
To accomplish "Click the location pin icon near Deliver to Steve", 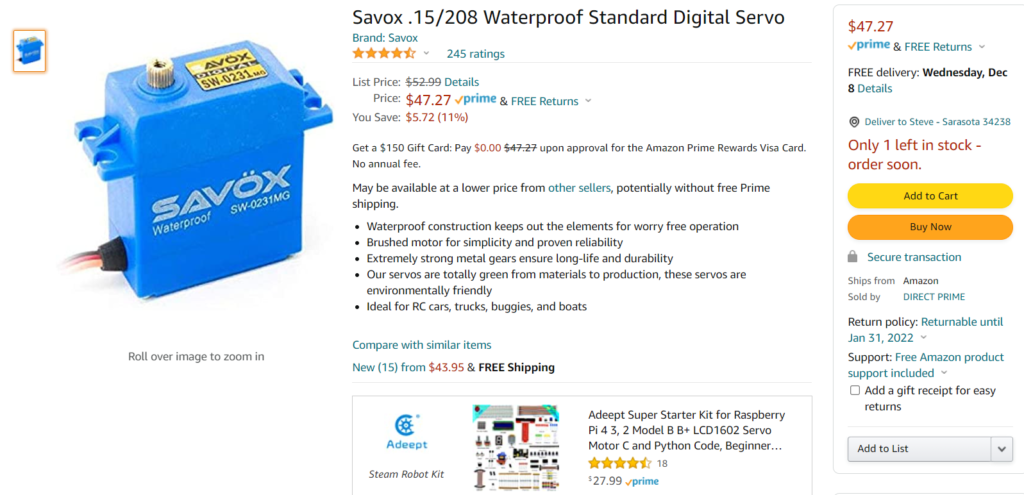I will pyautogui.click(x=854, y=122).
